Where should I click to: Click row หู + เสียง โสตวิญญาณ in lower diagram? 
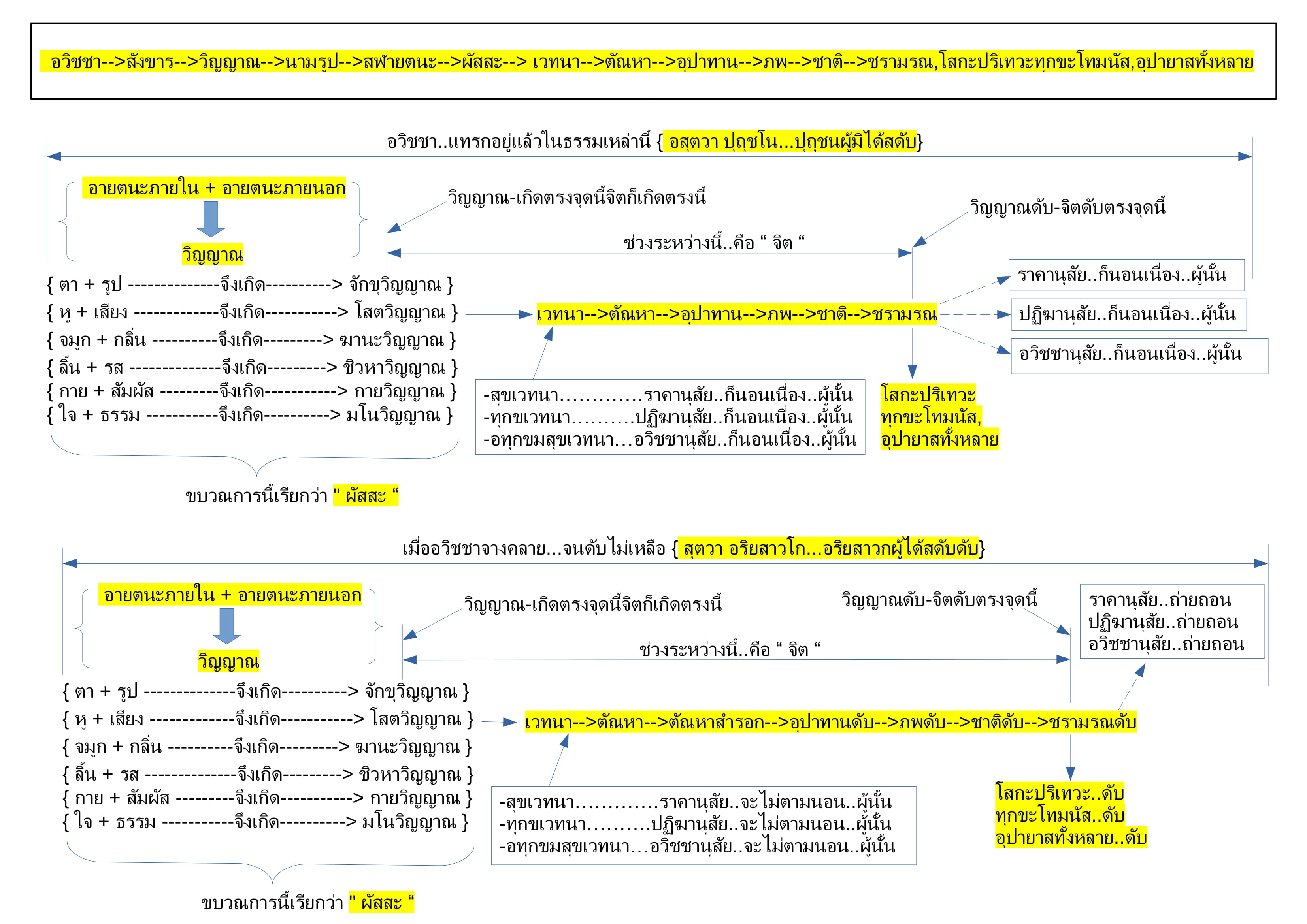click(268, 719)
